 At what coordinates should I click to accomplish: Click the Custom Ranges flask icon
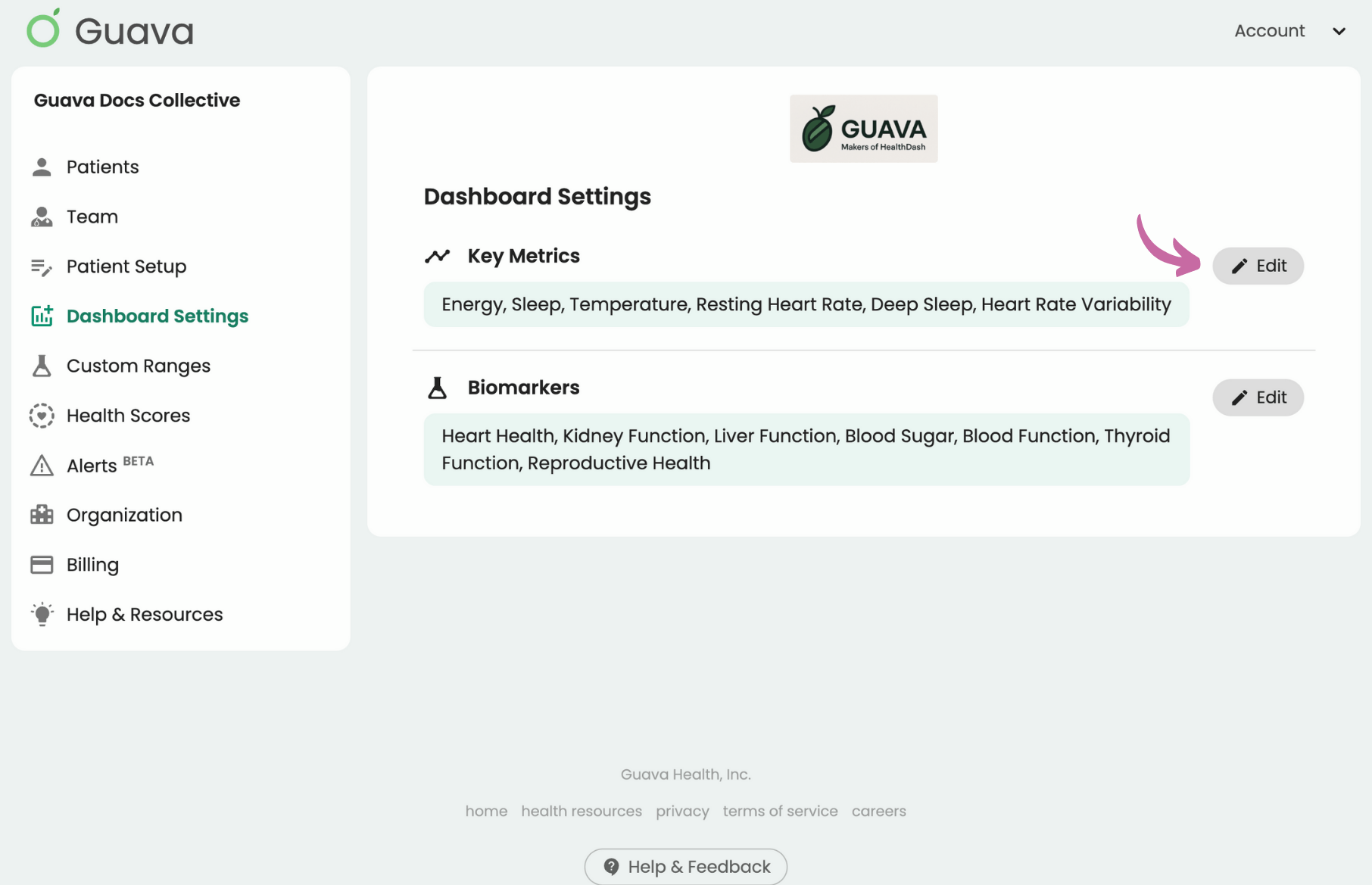pyautogui.click(x=42, y=366)
